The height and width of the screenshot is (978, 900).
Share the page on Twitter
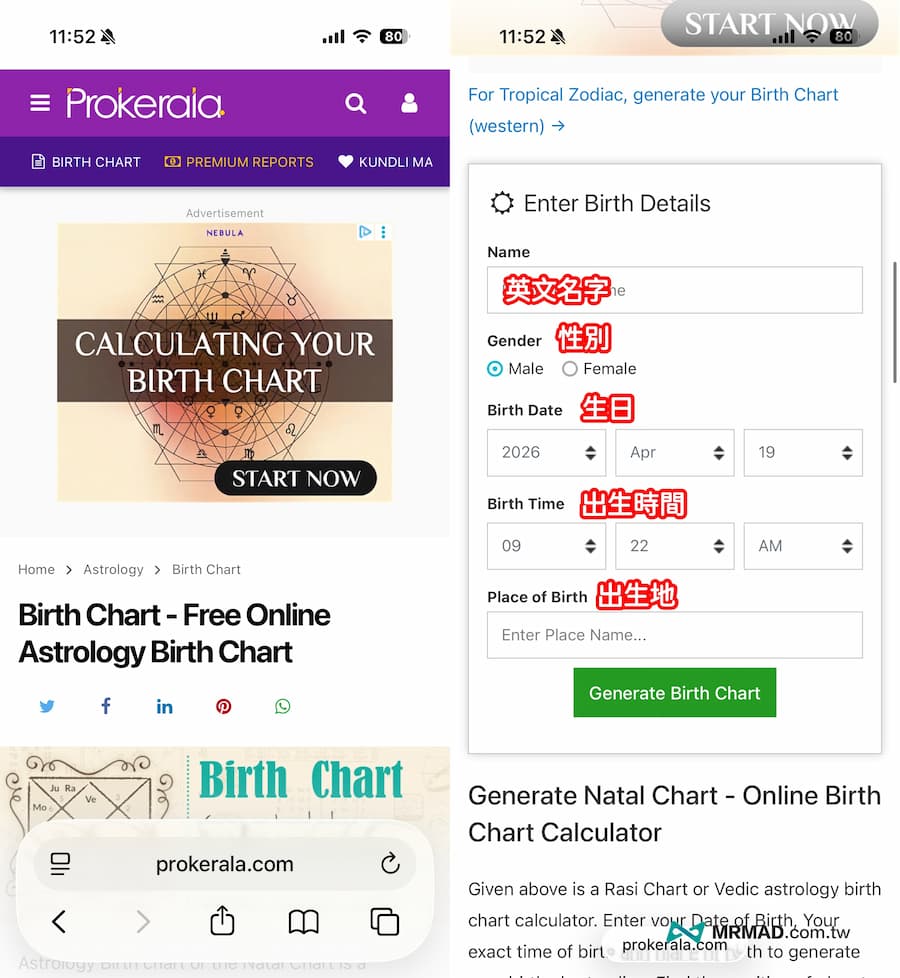(x=47, y=707)
